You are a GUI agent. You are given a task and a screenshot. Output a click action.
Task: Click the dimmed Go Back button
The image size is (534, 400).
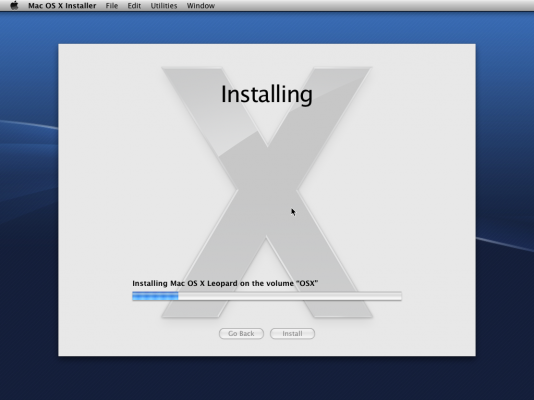coord(241,333)
